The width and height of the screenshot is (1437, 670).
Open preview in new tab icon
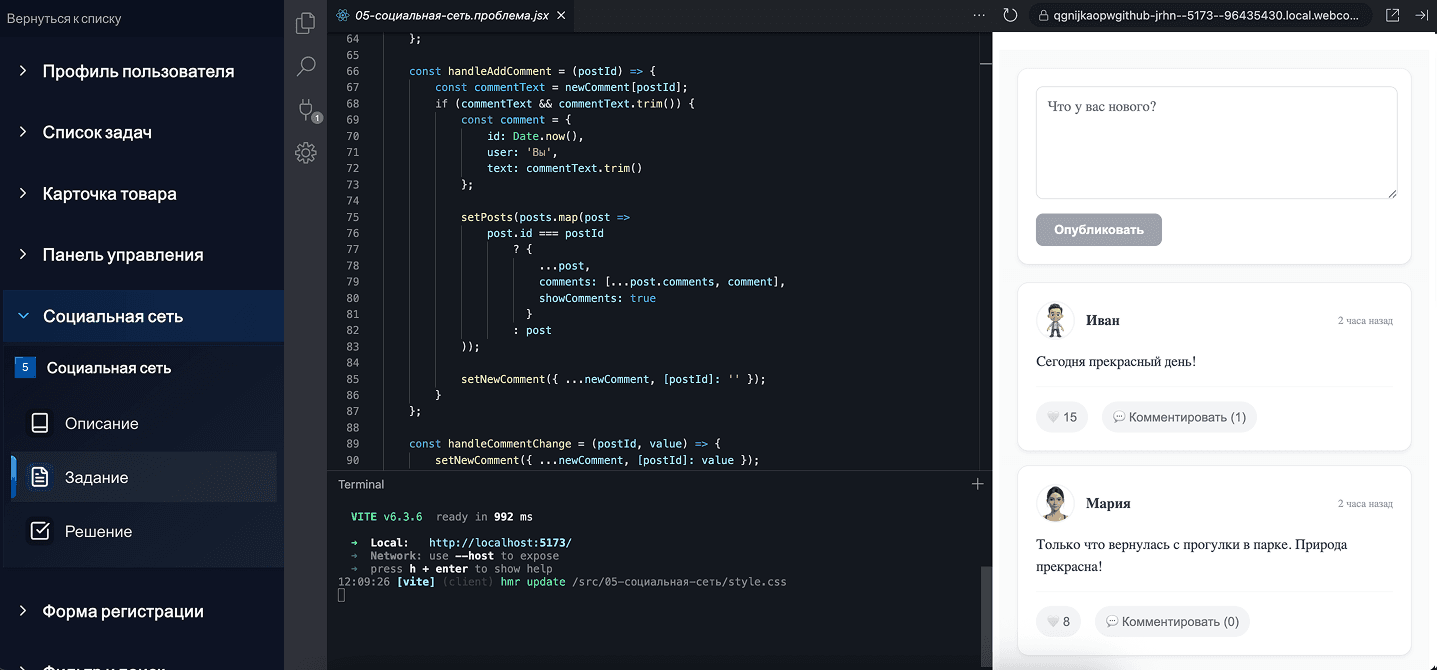[x=1392, y=15]
